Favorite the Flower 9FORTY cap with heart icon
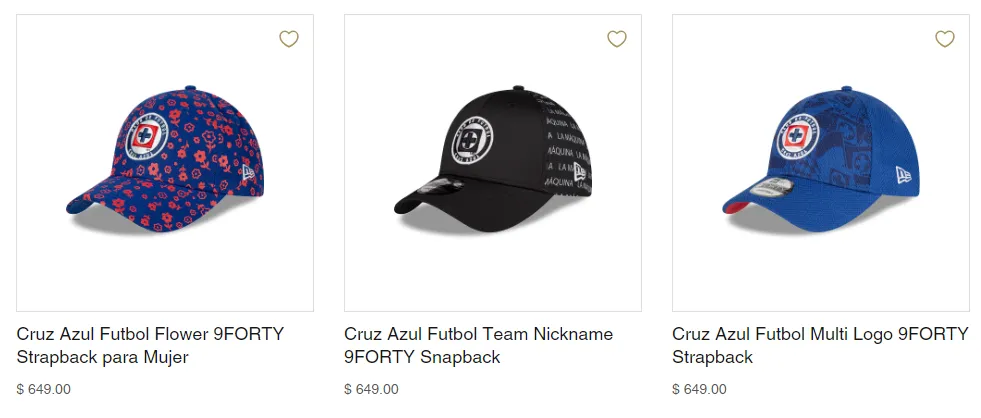 [289, 39]
